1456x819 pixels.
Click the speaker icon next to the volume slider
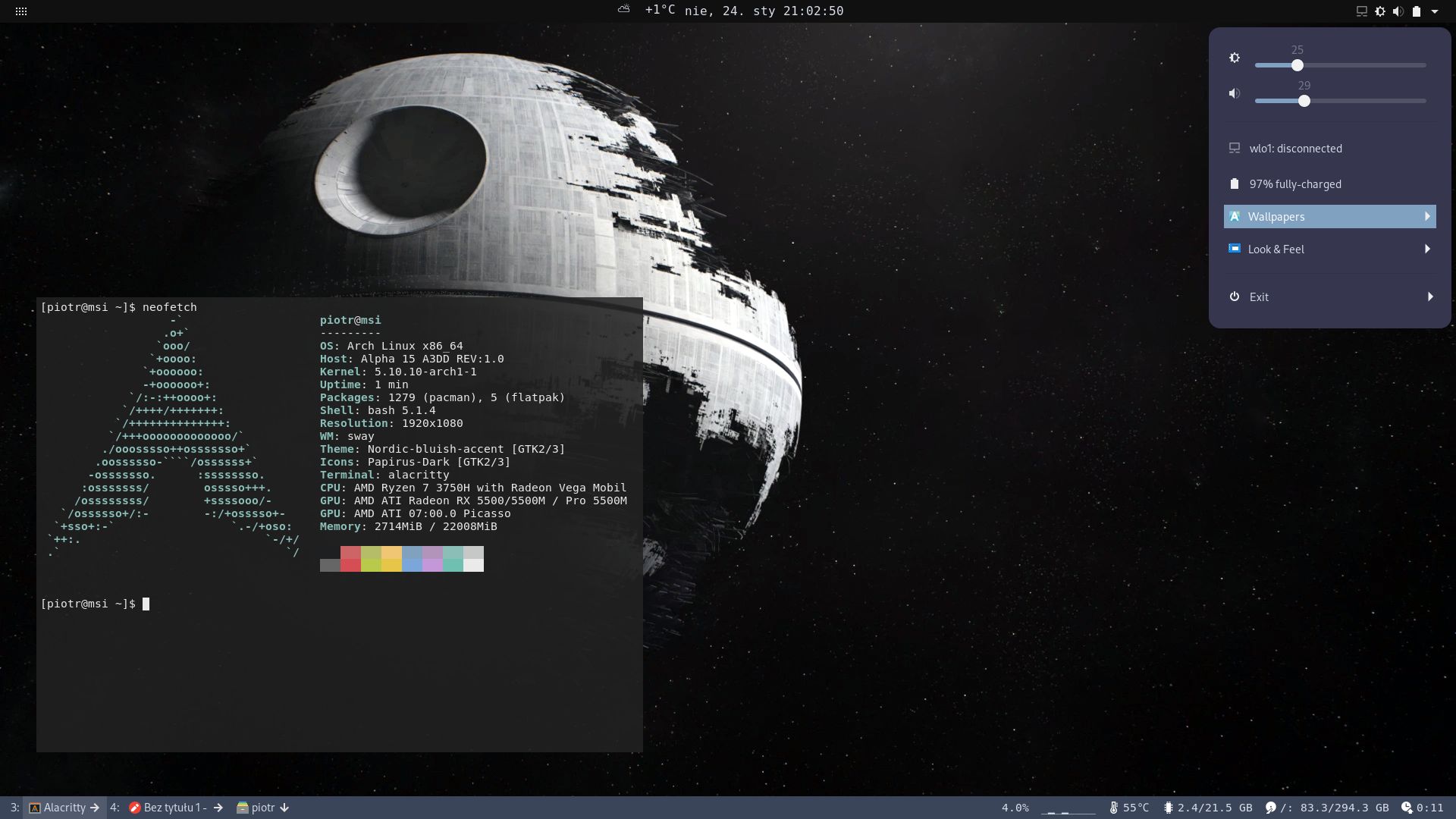pos(1235,93)
